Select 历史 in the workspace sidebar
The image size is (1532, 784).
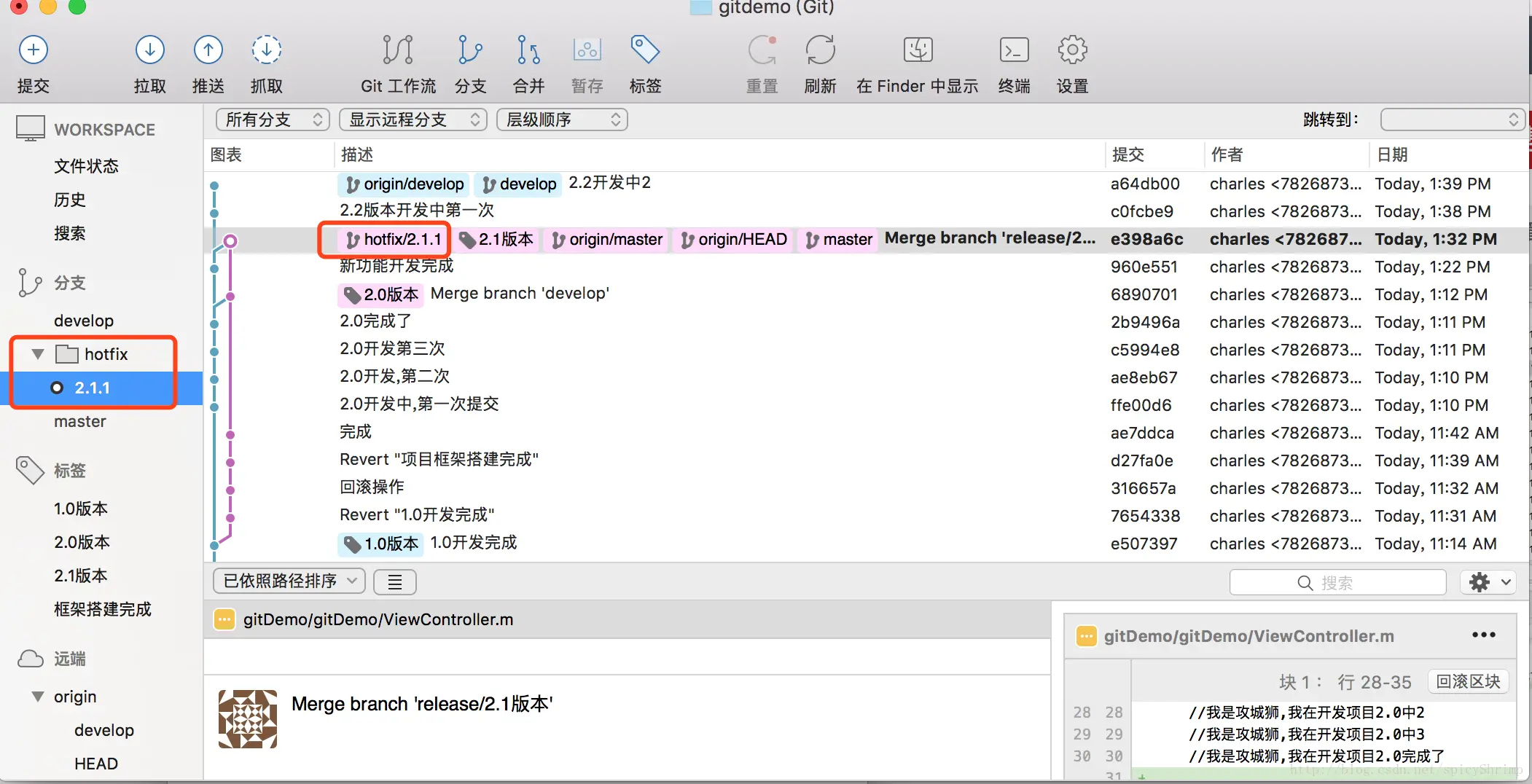70,200
